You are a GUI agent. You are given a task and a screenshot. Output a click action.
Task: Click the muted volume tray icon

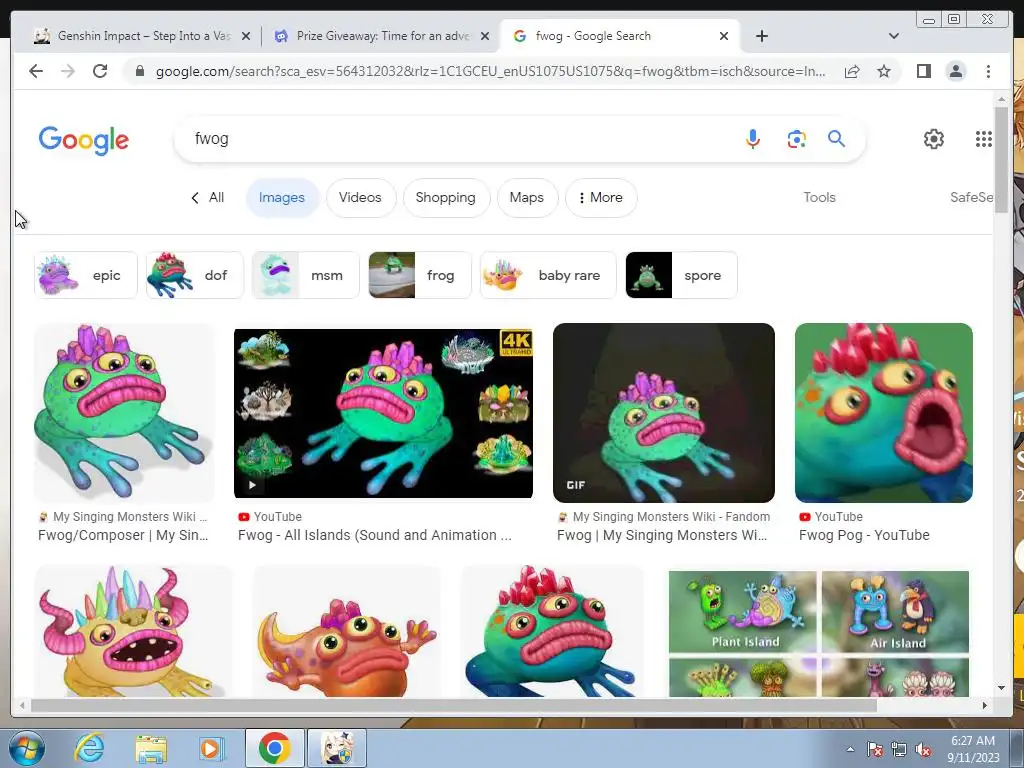(923, 750)
